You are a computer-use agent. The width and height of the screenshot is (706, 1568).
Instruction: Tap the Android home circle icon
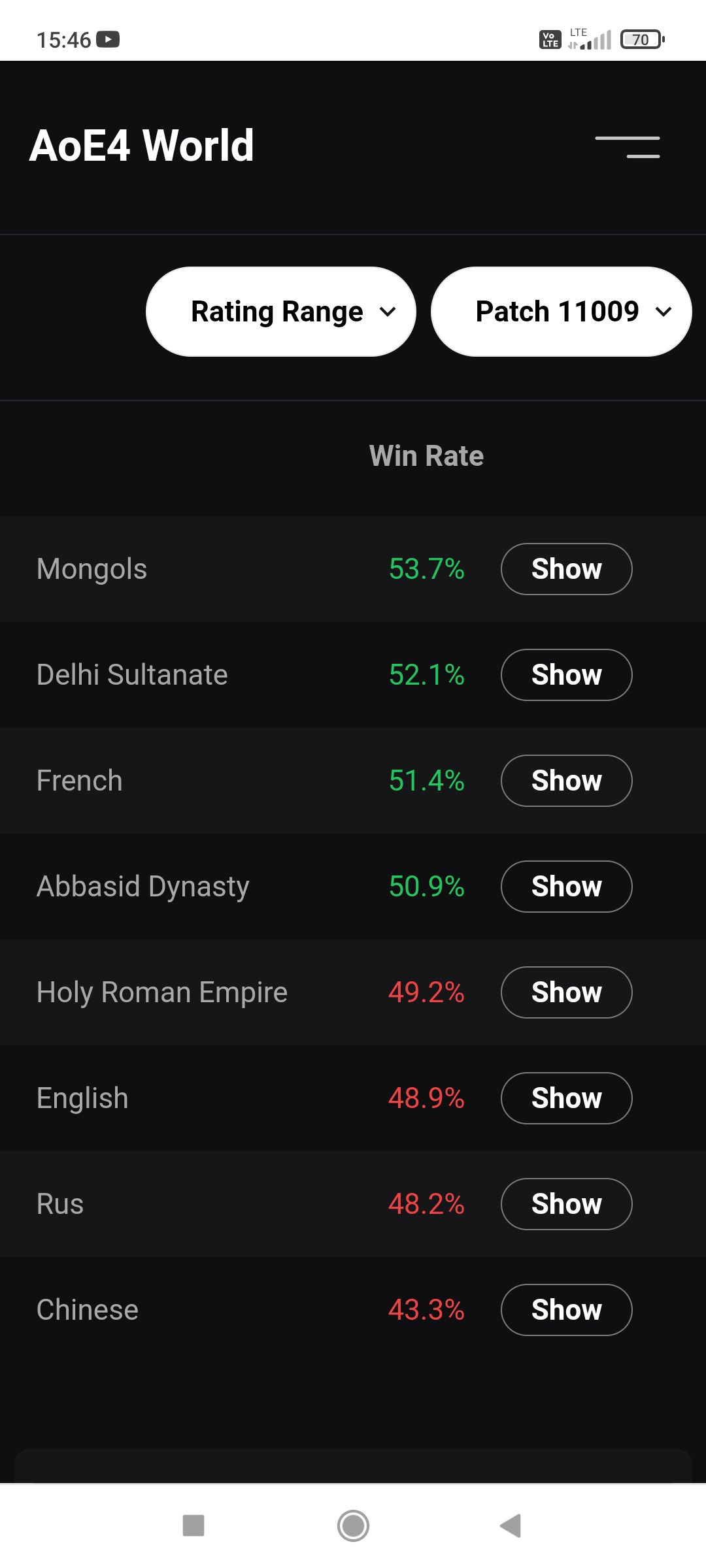coord(353,1526)
